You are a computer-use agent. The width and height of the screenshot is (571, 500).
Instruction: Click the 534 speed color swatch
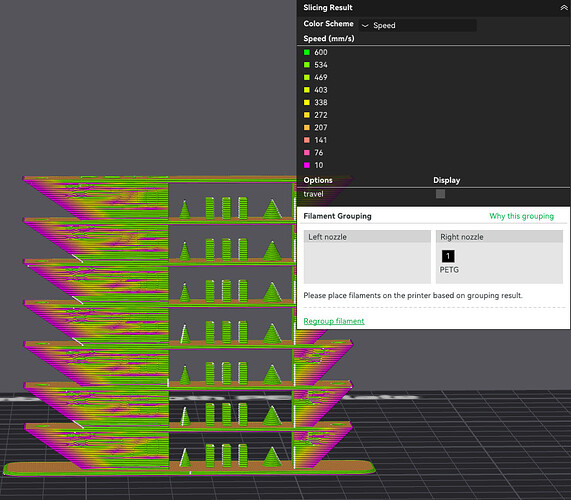pos(307,65)
